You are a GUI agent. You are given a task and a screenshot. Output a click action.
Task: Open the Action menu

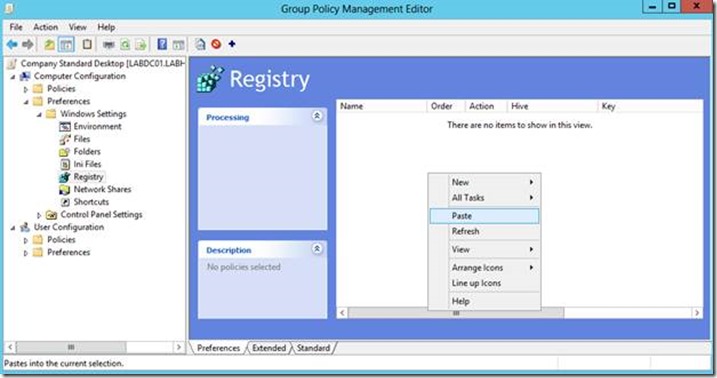pos(46,27)
